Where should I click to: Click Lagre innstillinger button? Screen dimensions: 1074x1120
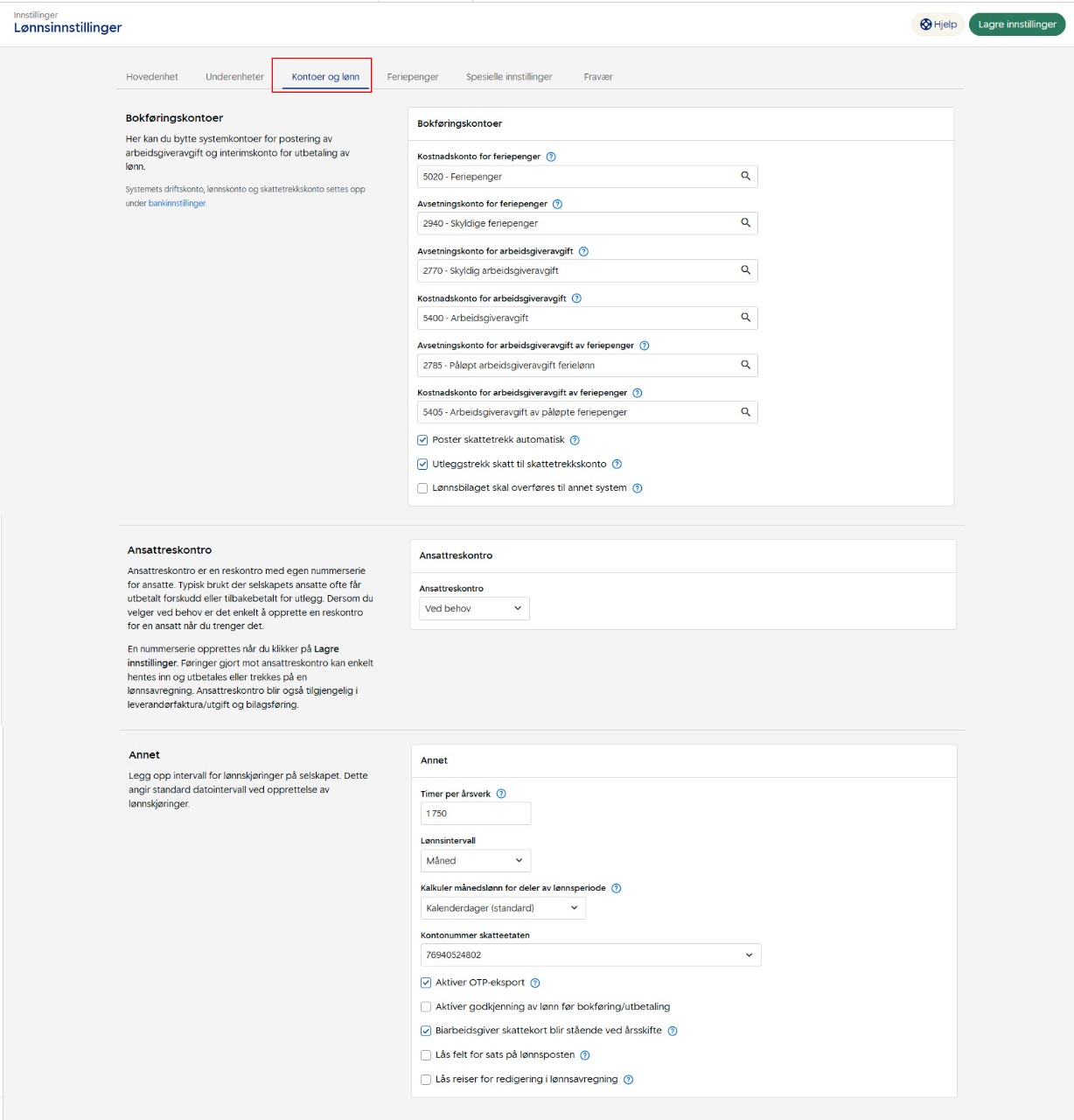pyautogui.click(x=1016, y=24)
